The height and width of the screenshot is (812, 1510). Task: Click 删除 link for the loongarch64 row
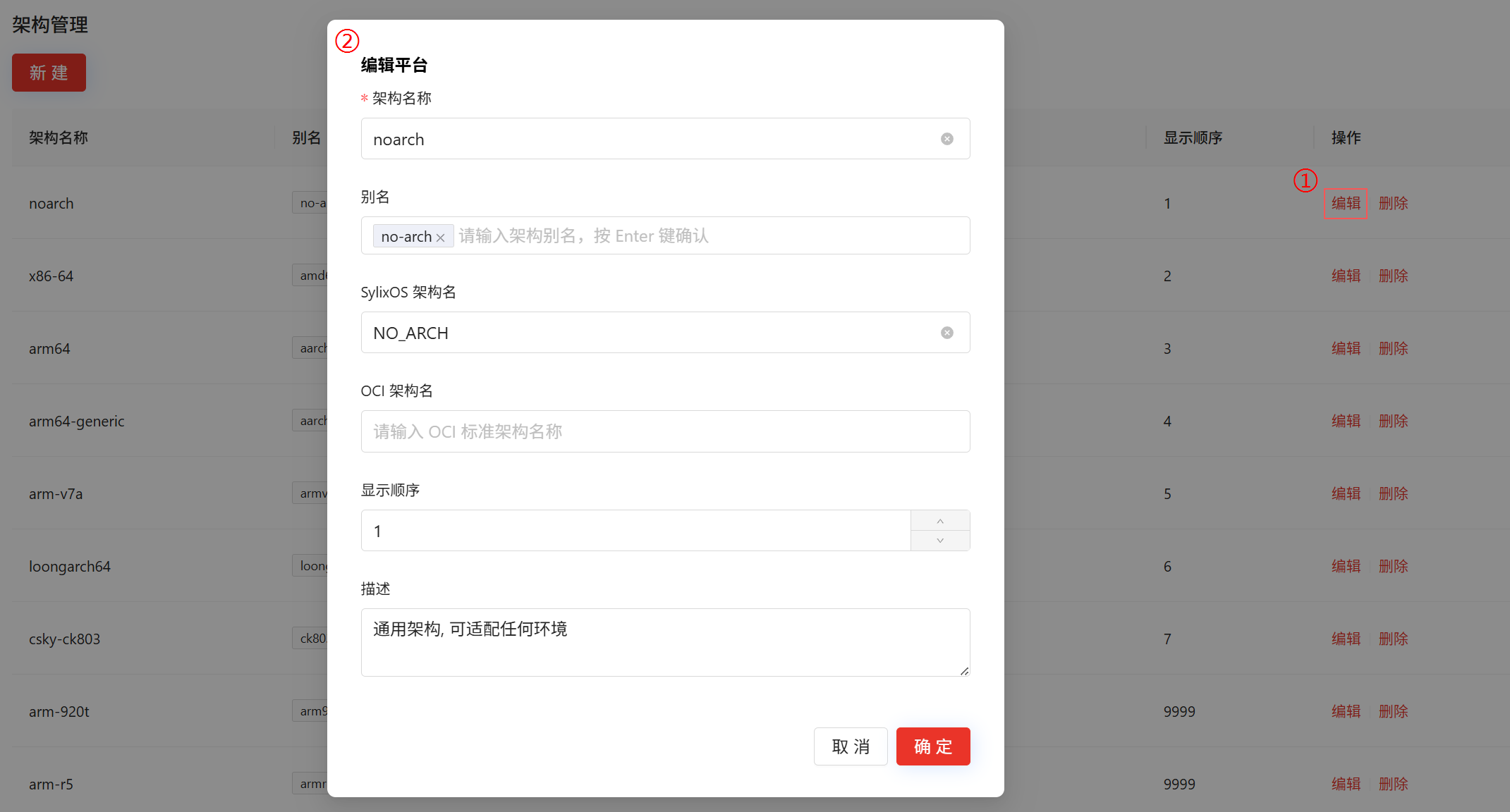click(1393, 567)
